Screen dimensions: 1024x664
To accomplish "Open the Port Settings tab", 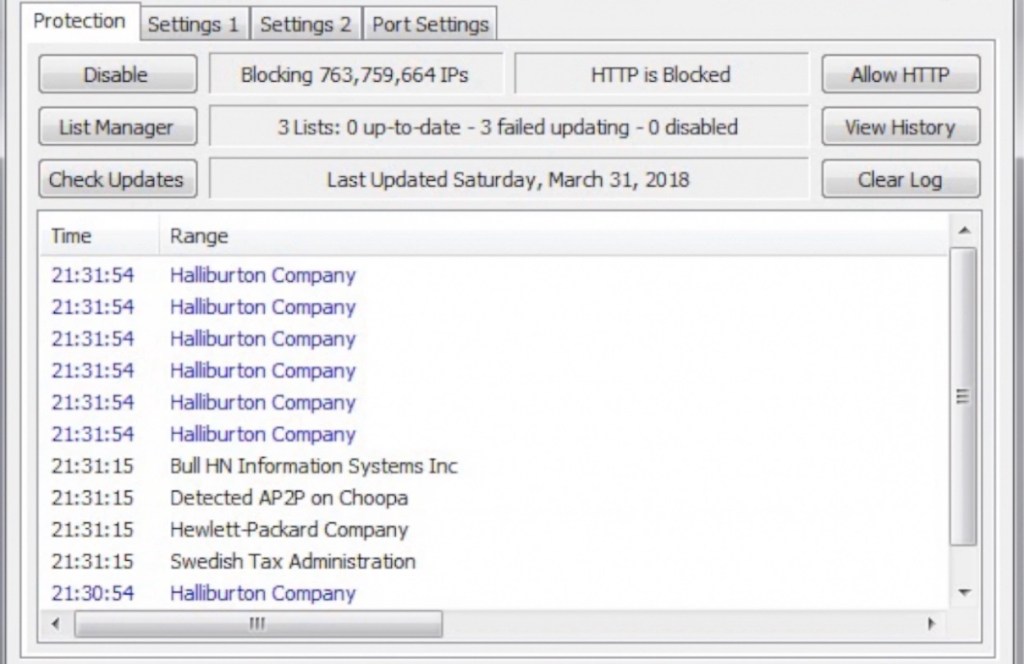I will [430, 24].
